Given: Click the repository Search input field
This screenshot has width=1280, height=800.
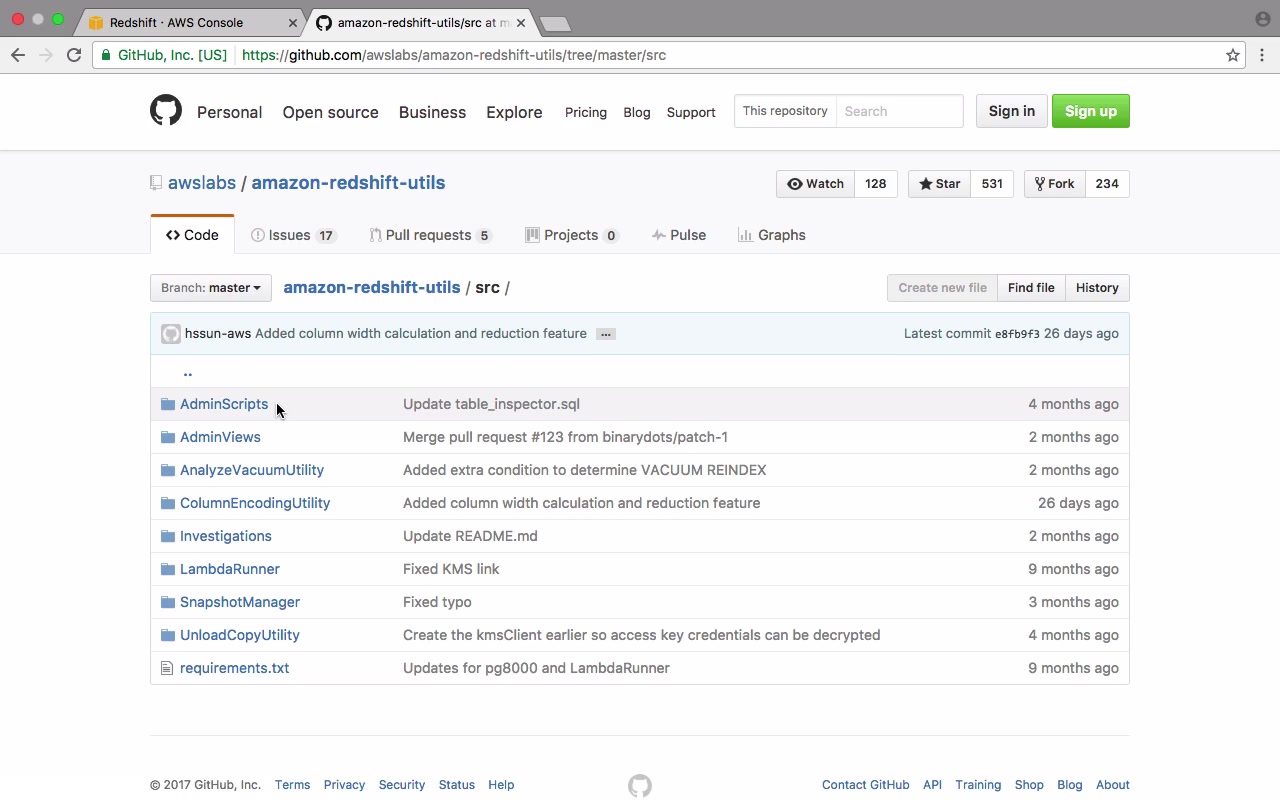Looking at the screenshot, I should 899,111.
